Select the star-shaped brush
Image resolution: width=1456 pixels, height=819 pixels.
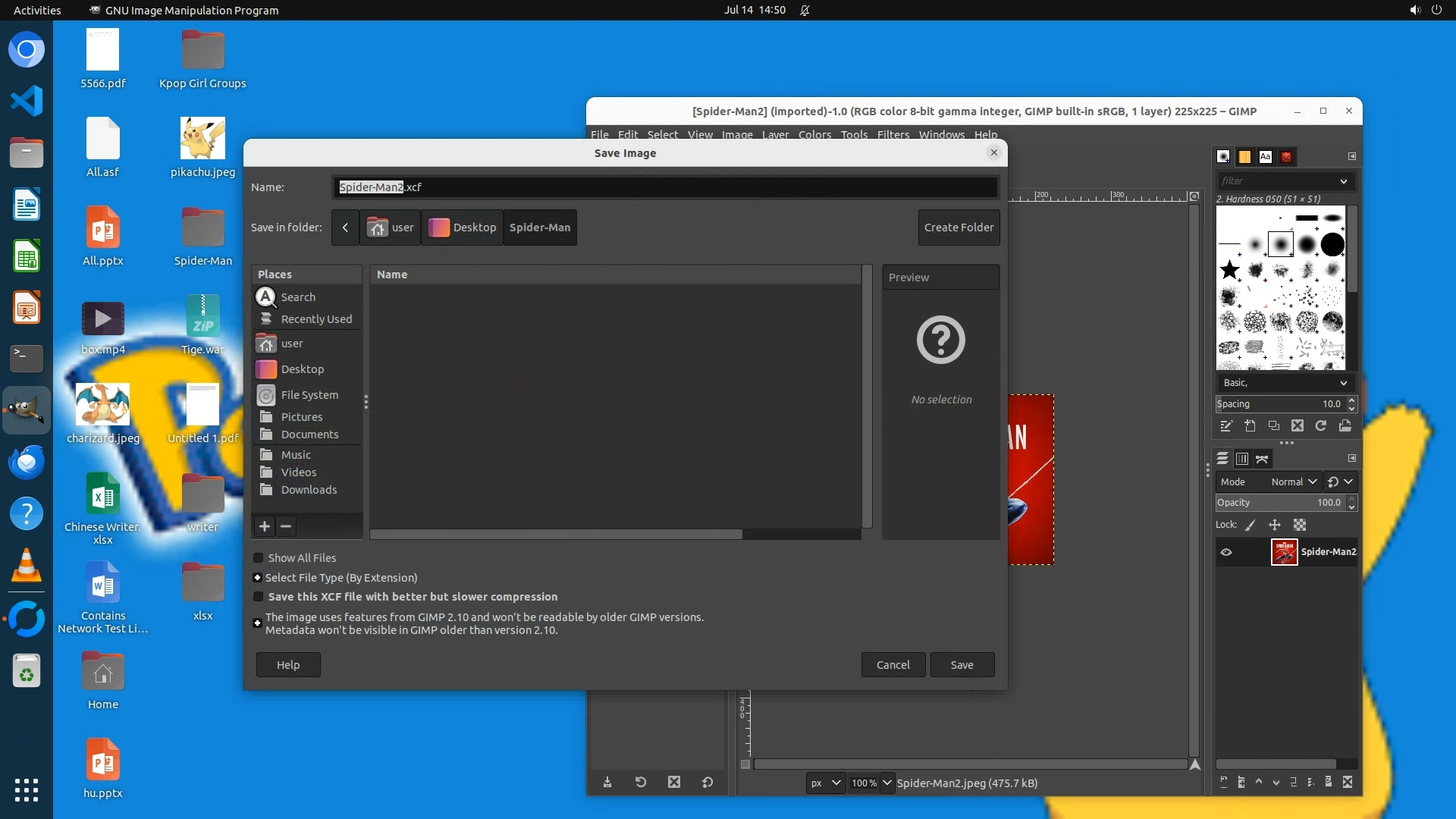(1229, 270)
